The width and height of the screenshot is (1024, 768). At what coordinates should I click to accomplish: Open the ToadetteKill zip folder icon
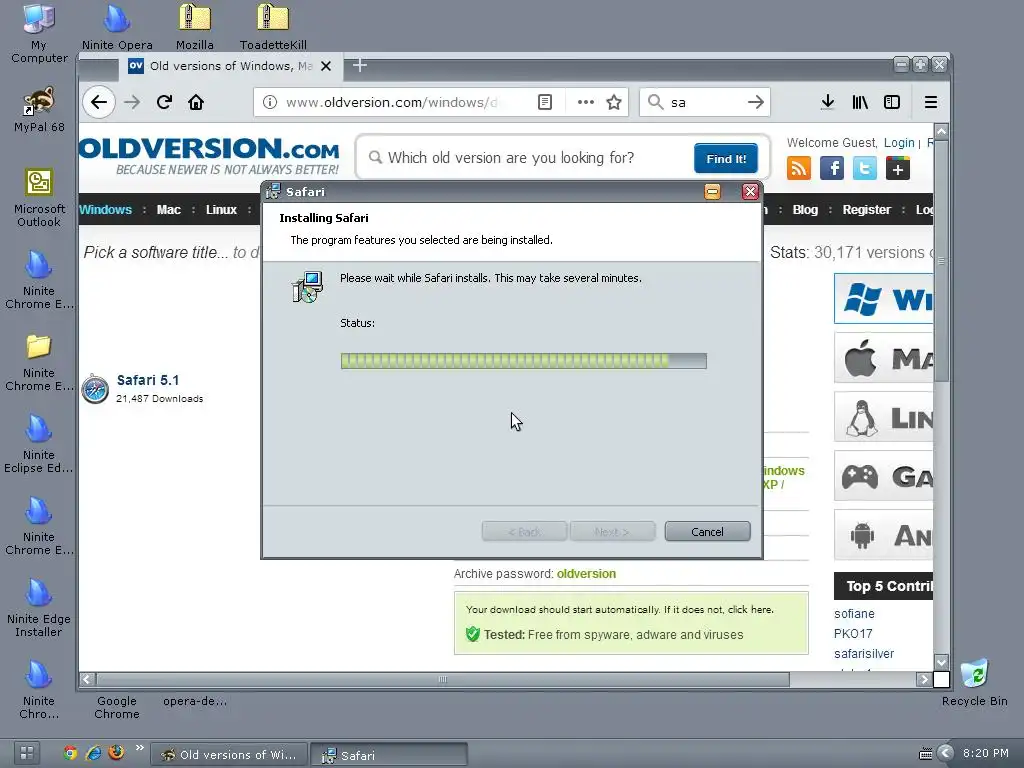coord(273,27)
